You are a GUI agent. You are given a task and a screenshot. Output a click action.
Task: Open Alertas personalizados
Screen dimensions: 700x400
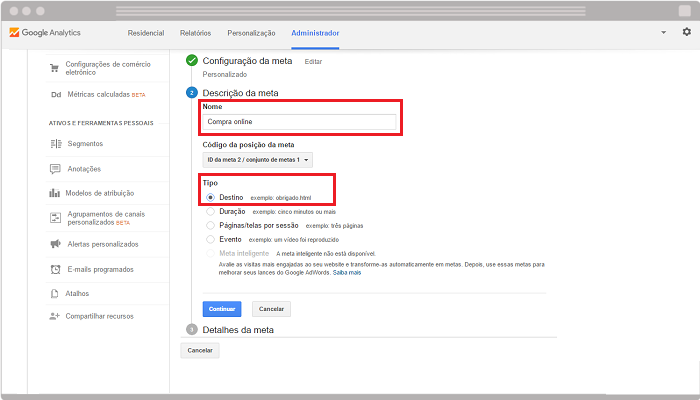(x=103, y=244)
